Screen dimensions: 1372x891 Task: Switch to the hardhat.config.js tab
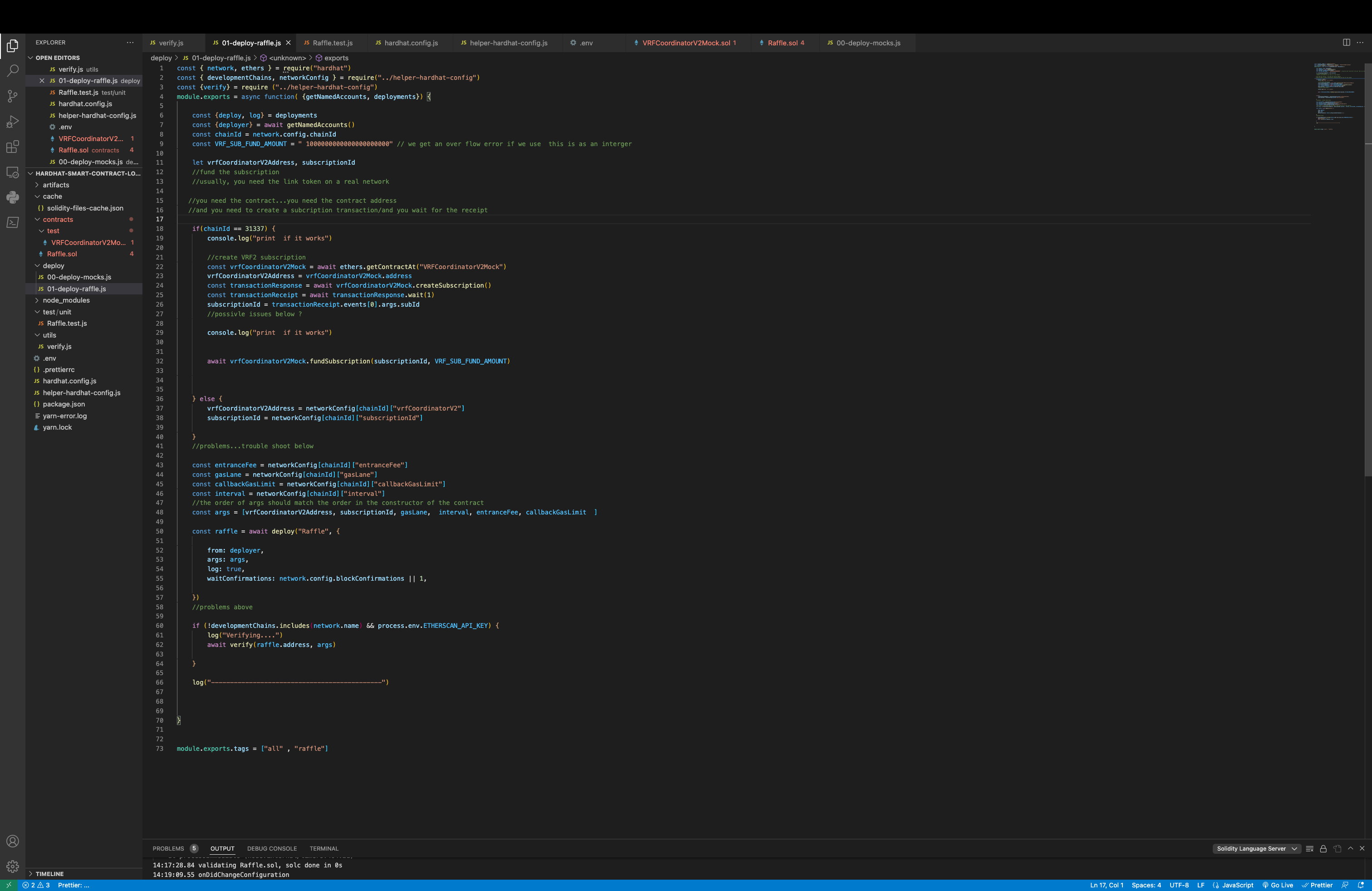coord(411,43)
